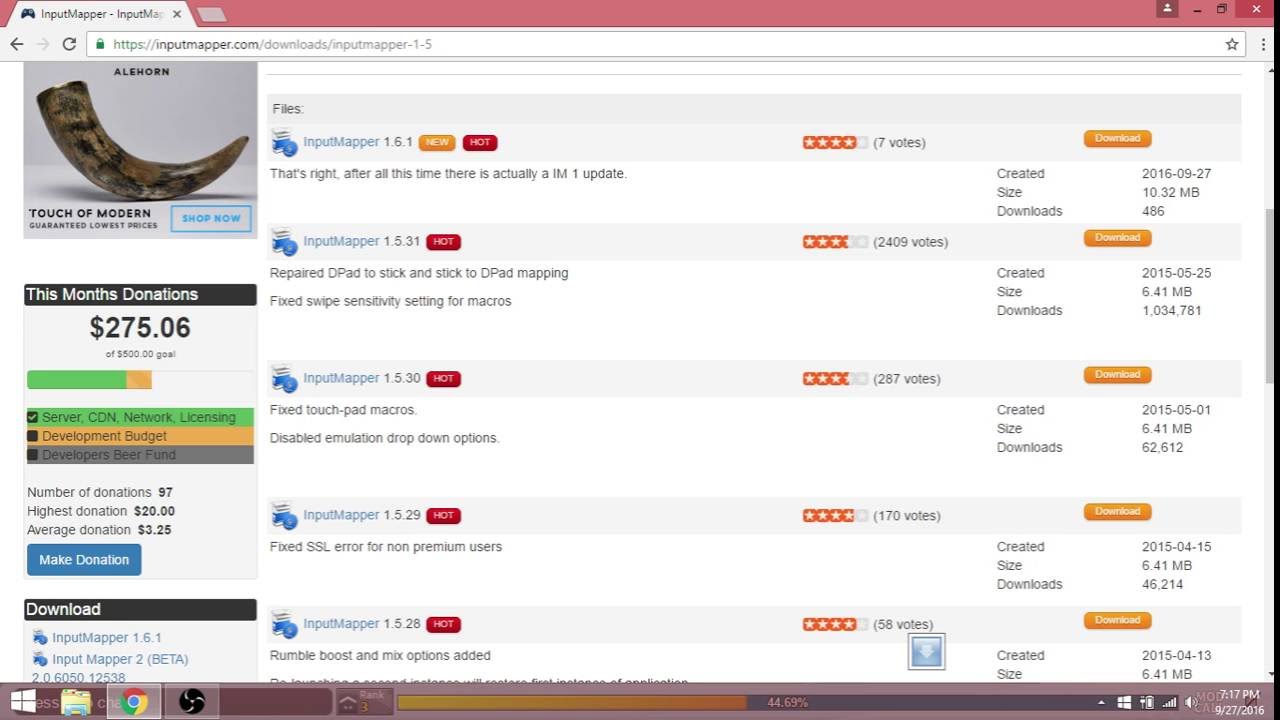The width and height of the screenshot is (1280, 720).
Task: Rate InputMapper 1.6.1 using the stars
Action: (835, 142)
